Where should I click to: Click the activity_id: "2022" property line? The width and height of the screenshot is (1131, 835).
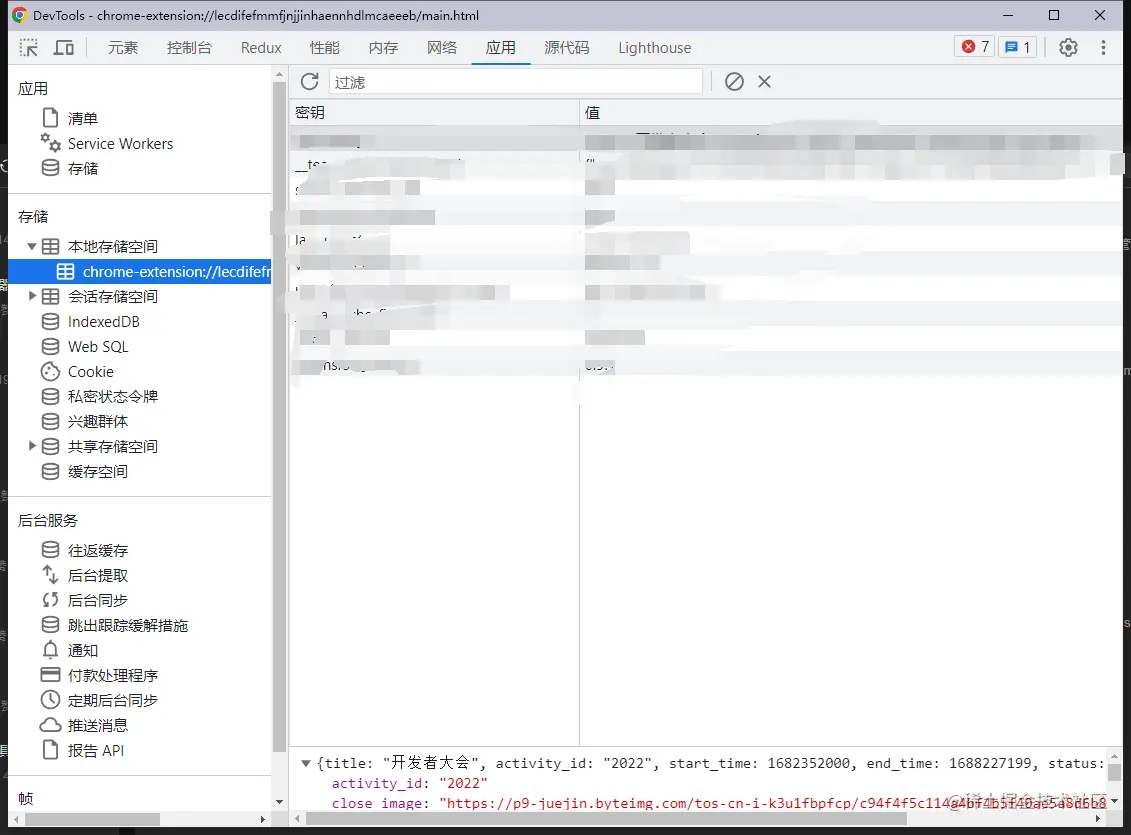409,783
